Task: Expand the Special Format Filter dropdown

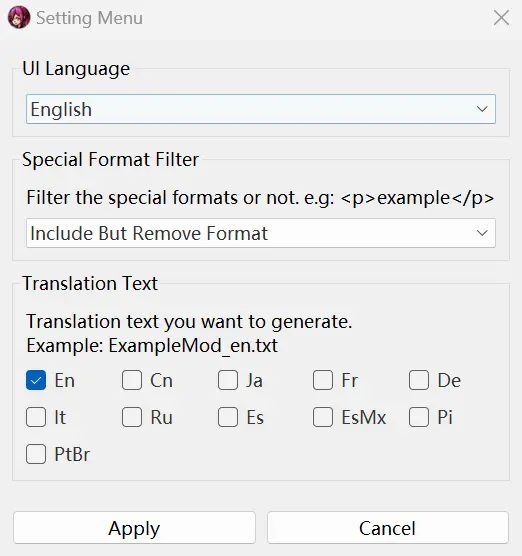Action: click(482, 233)
